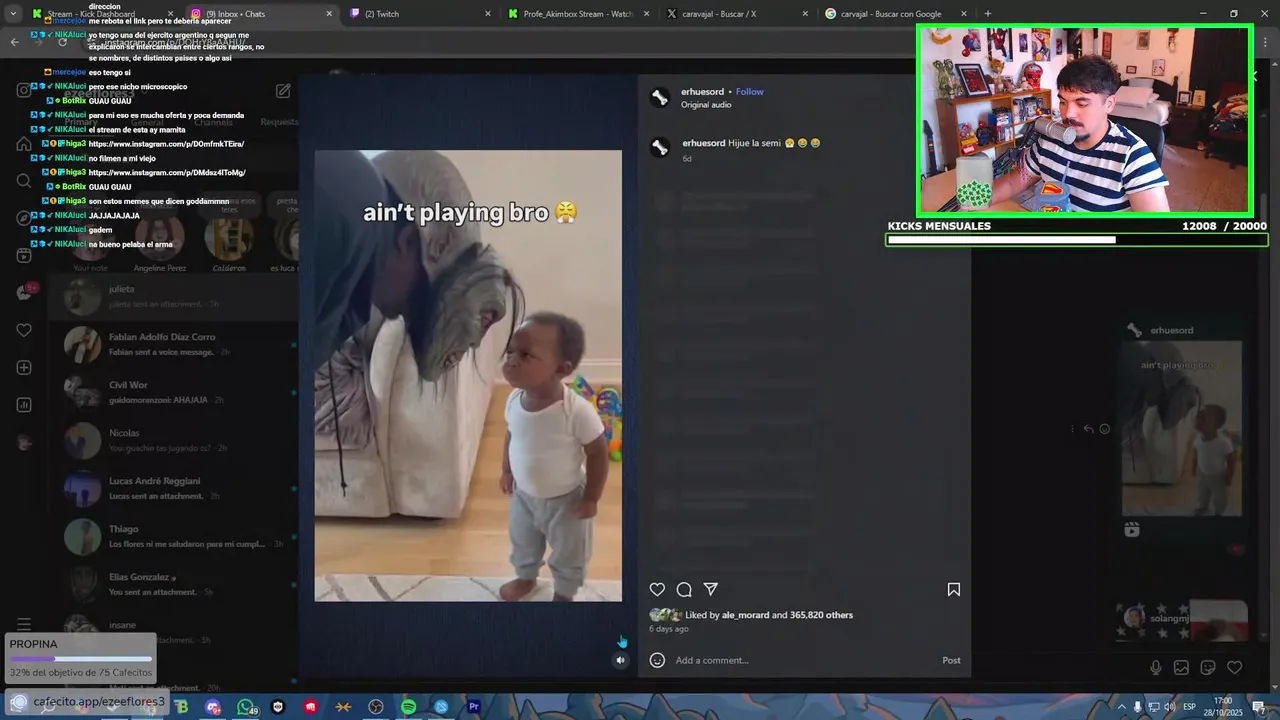The width and height of the screenshot is (1280, 720).
Task: Switch to Inbox Chats Instagram tab
Action: (262, 14)
